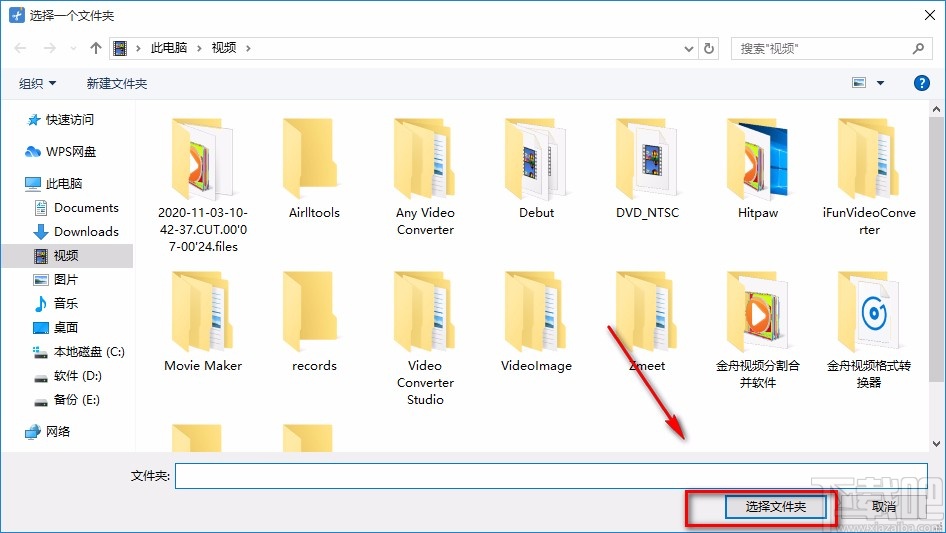Image resolution: width=946 pixels, height=533 pixels.
Task: Click 新建文件夹 button
Action: [117, 83]
